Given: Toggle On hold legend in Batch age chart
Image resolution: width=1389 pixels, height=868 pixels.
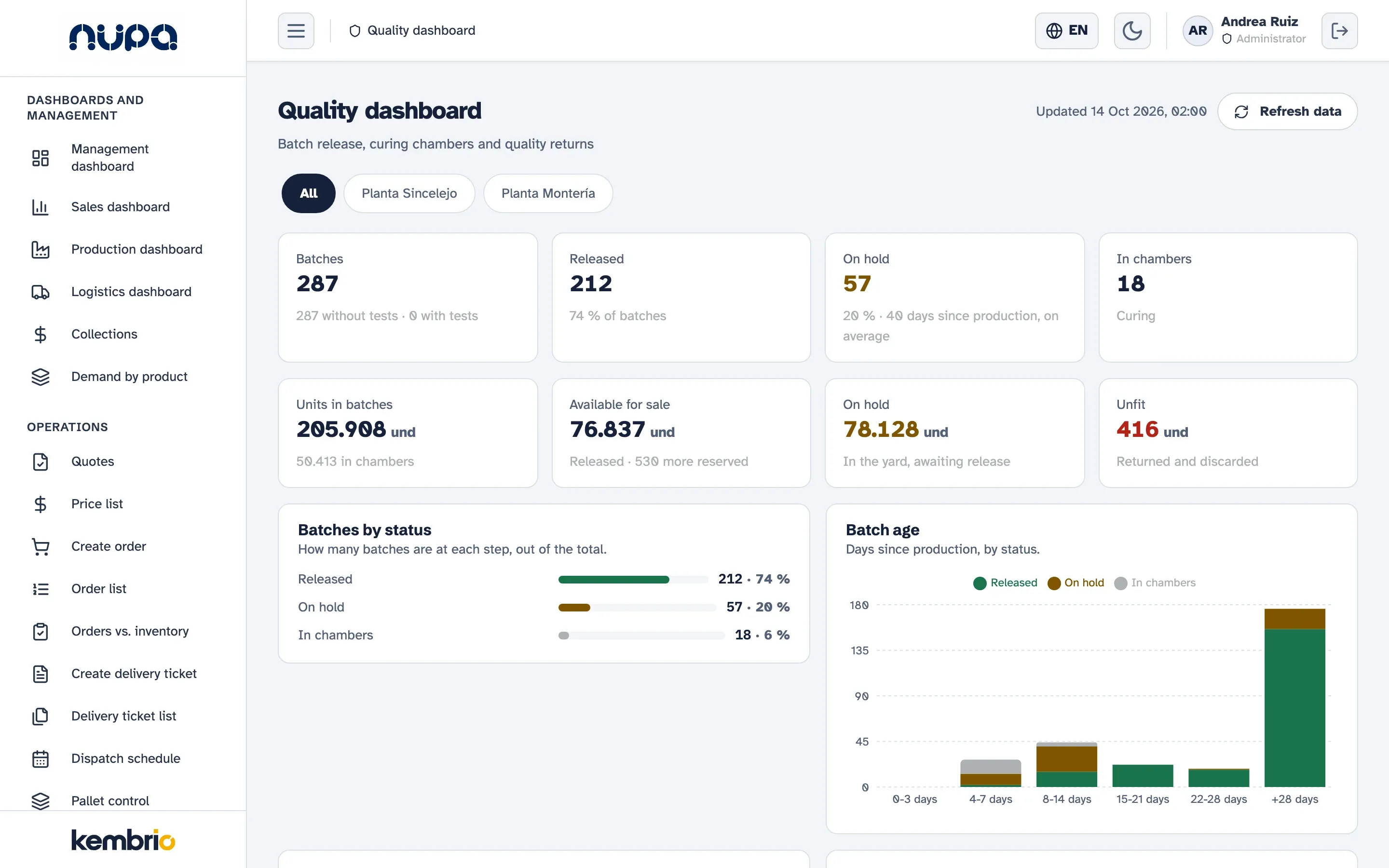Looking at the screenshot, I should pyautogui.click(x=1076, y=583).
